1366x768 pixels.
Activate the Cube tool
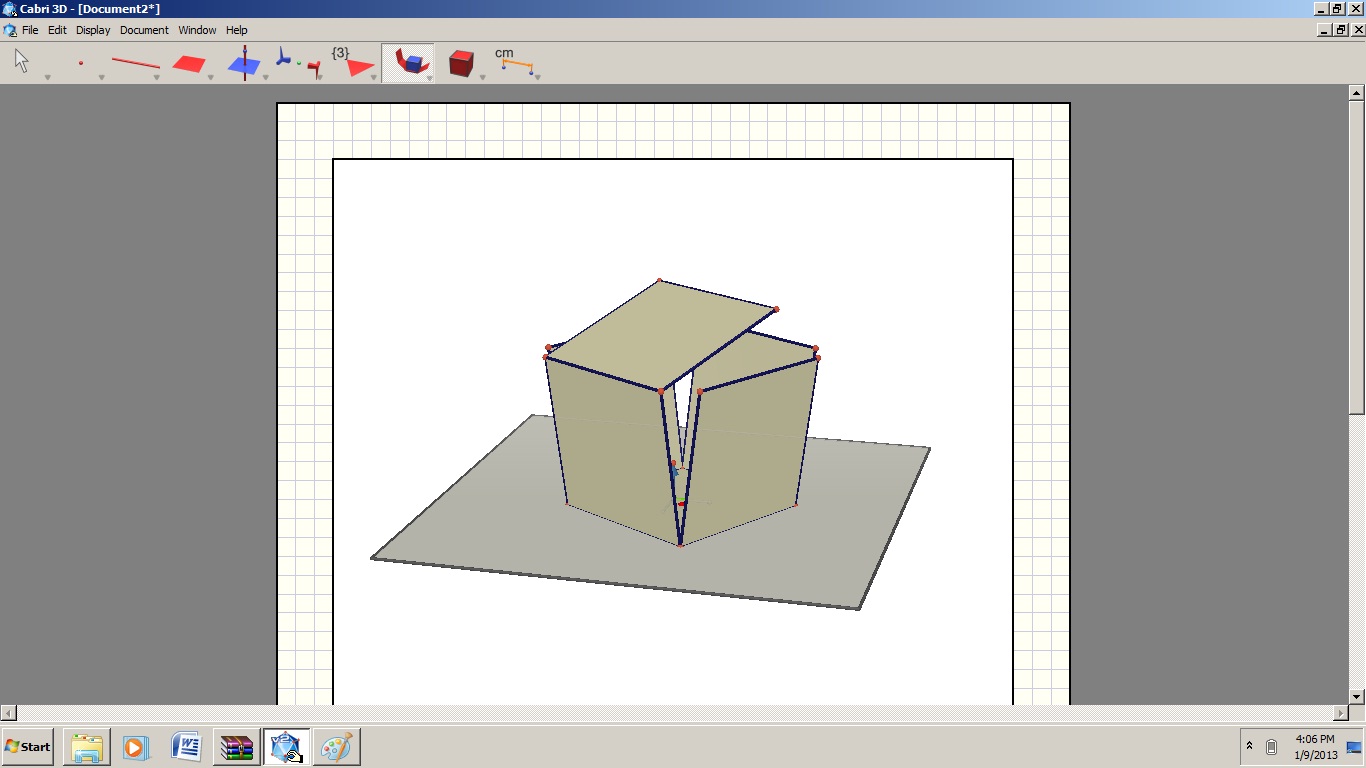coord(461,62)
